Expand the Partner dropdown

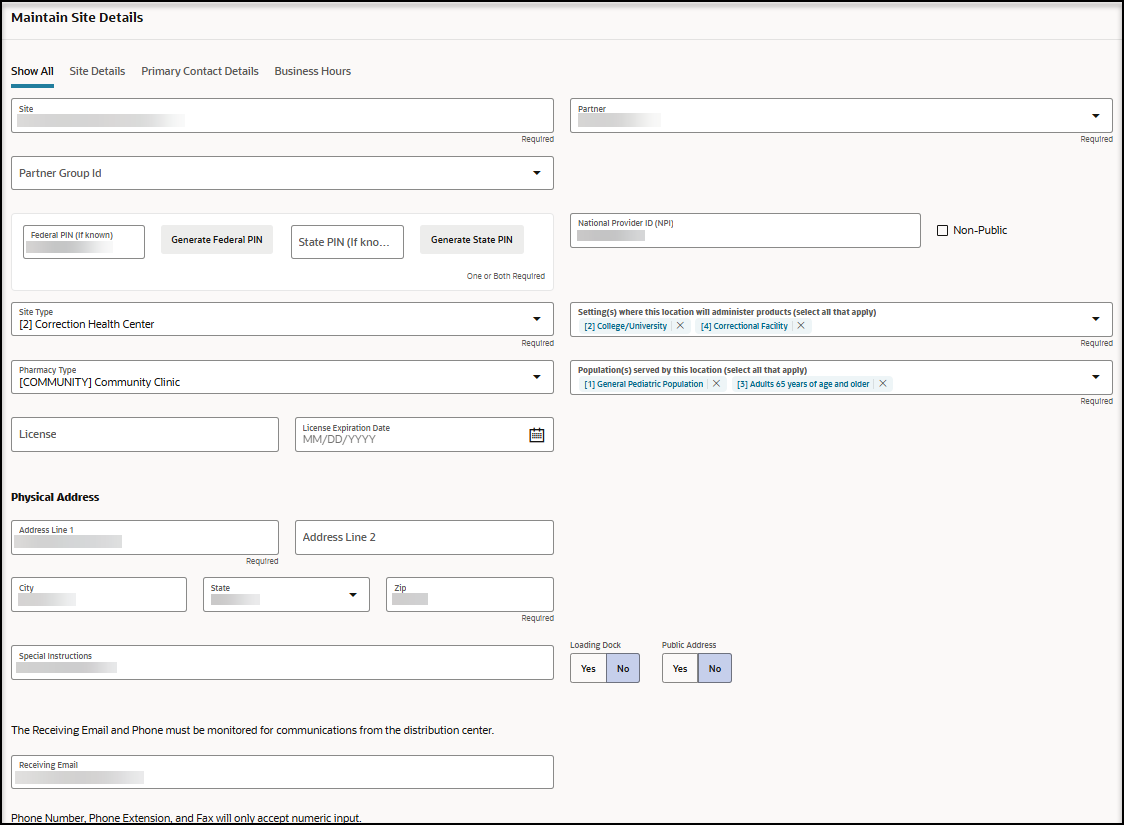1095,115
